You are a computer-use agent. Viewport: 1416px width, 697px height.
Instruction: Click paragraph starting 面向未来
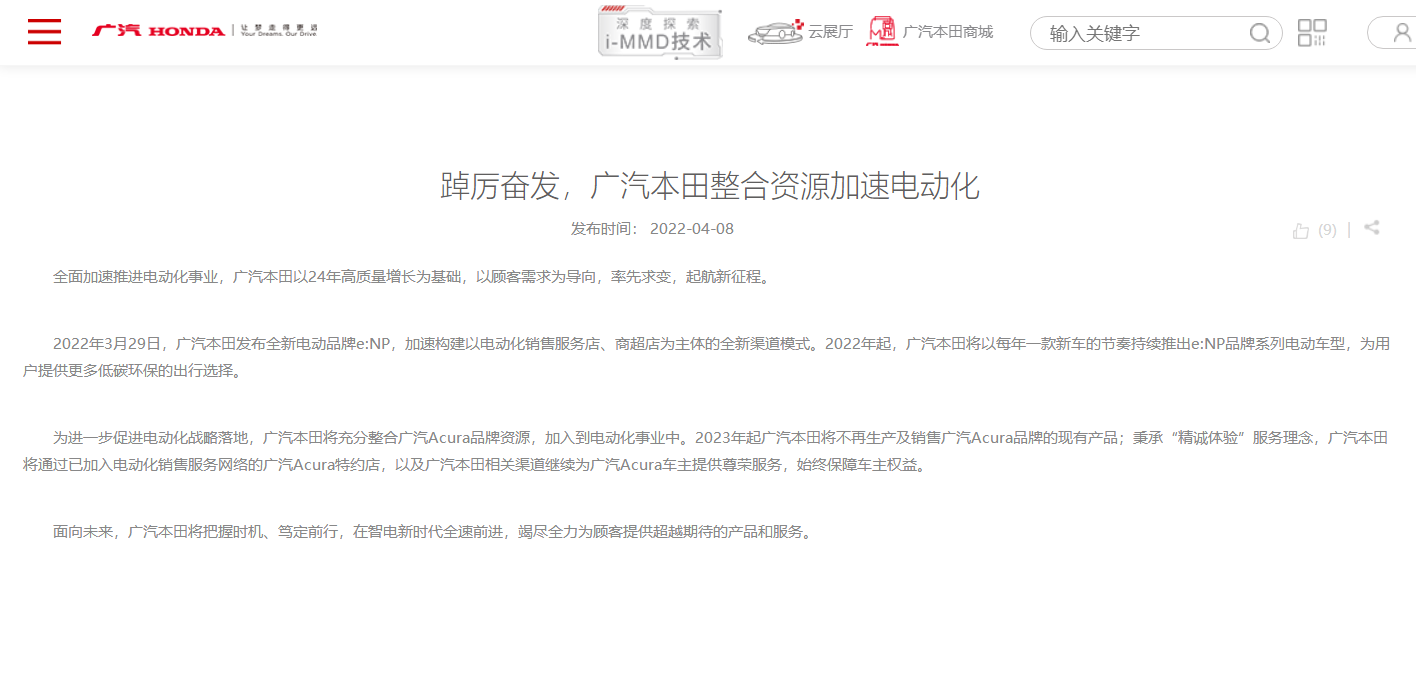(435, 532)
